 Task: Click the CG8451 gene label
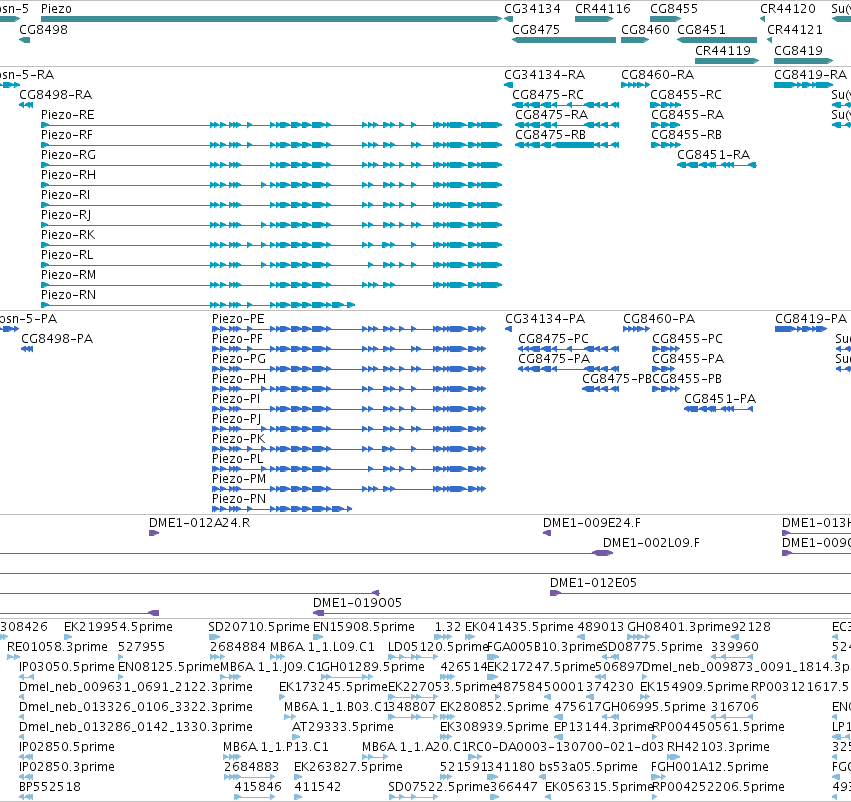point(701,29)
